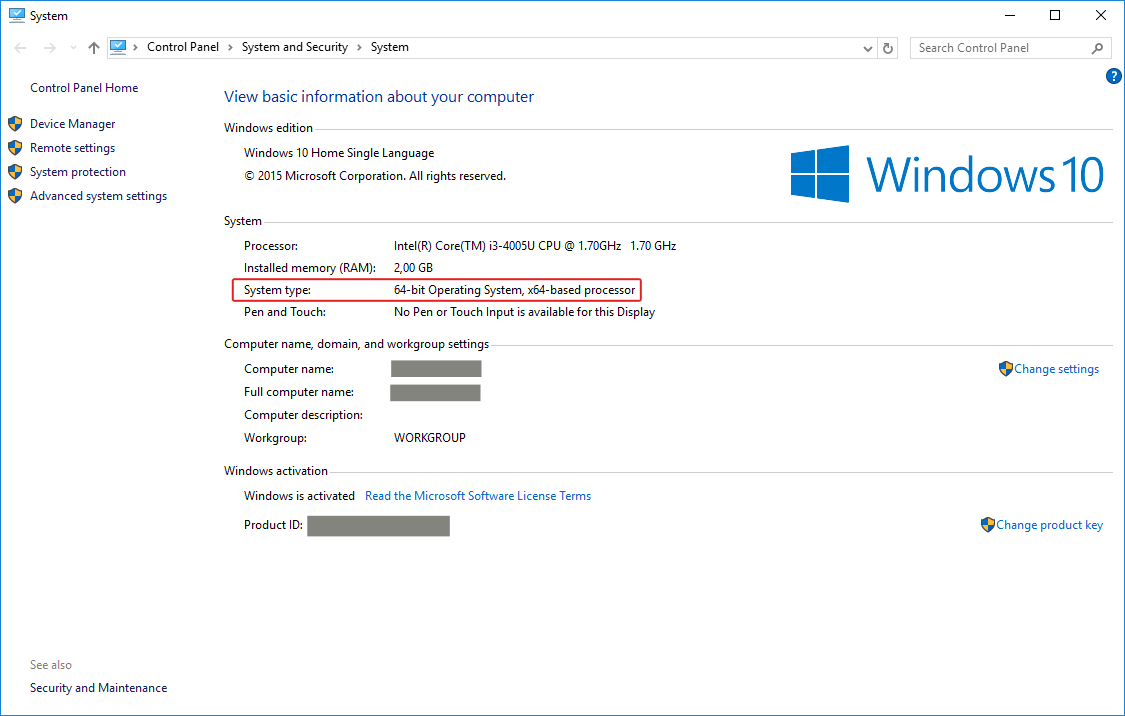Minimize the System window

1009,15
